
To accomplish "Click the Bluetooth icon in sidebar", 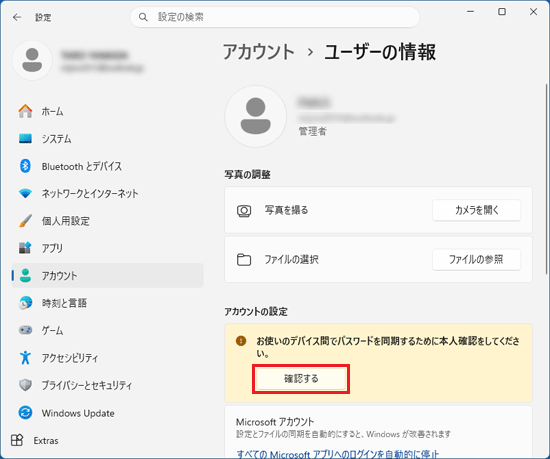I will coord(25,166).
